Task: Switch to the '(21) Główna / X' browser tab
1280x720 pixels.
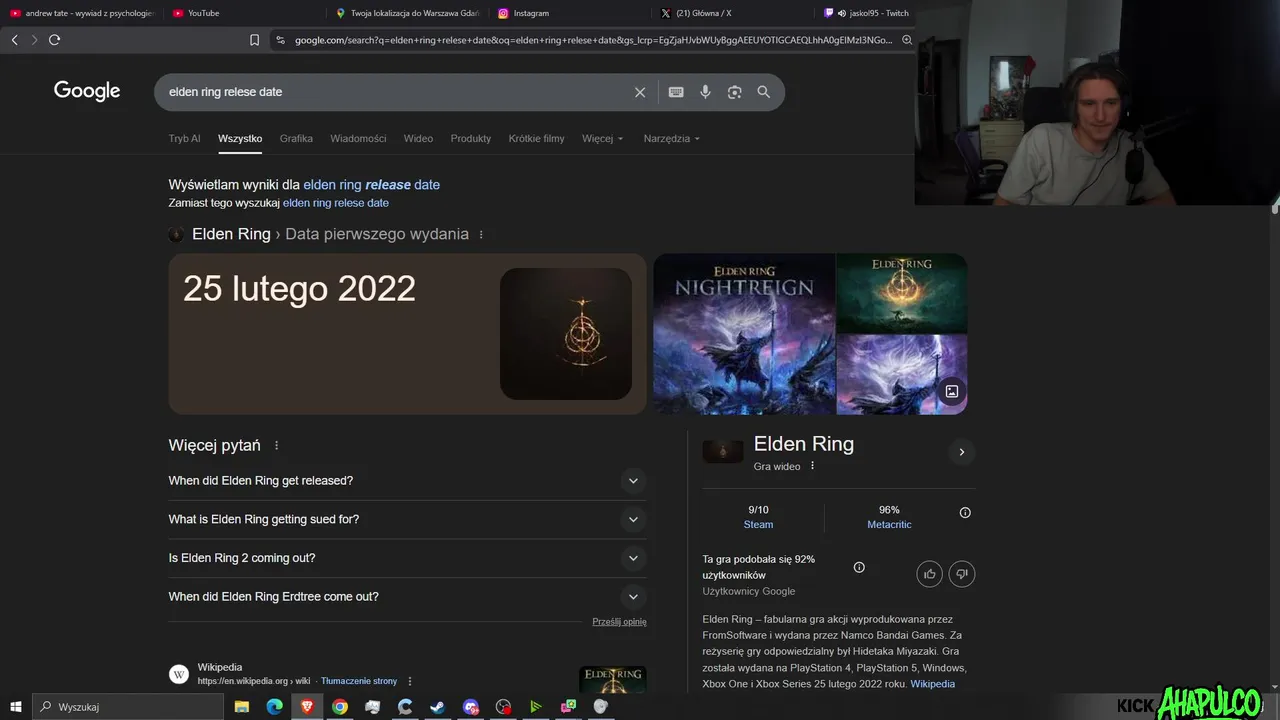Action: tap(734, 13)
